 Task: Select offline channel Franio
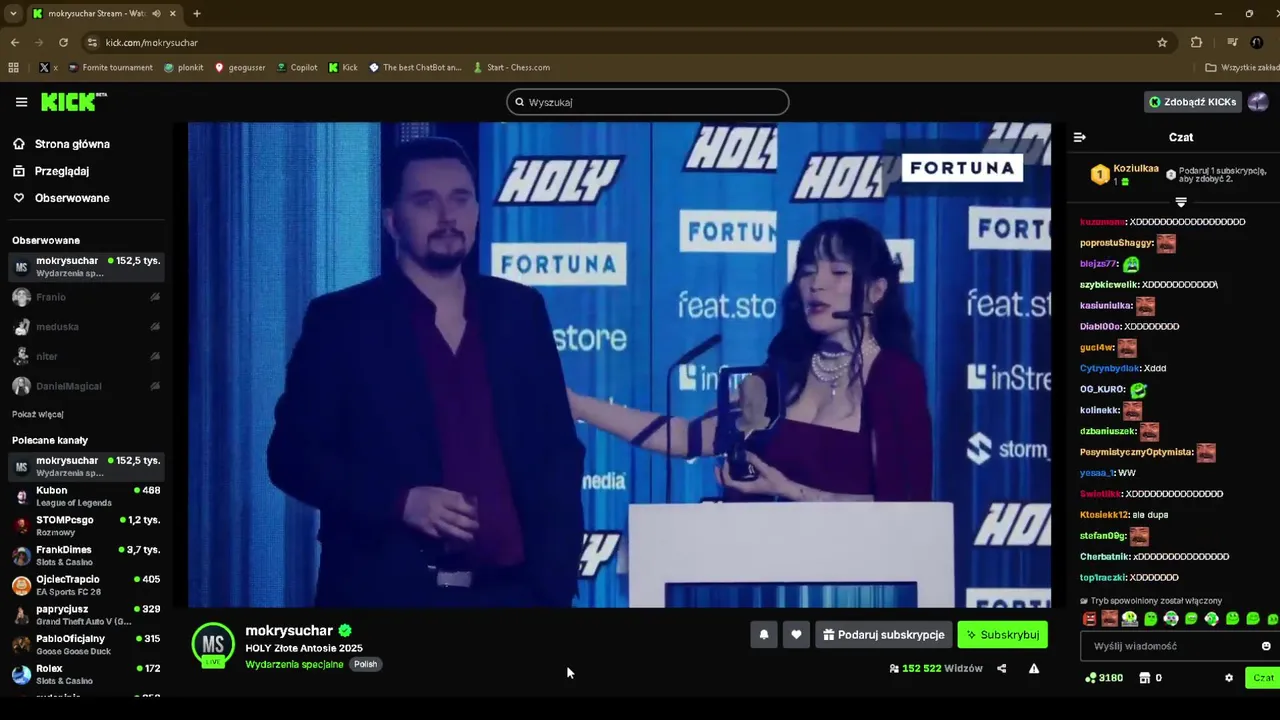click(x=86, y=297)
